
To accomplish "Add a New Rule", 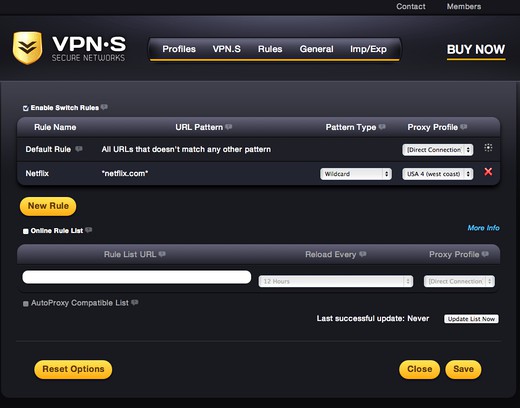I will point(48,206).
